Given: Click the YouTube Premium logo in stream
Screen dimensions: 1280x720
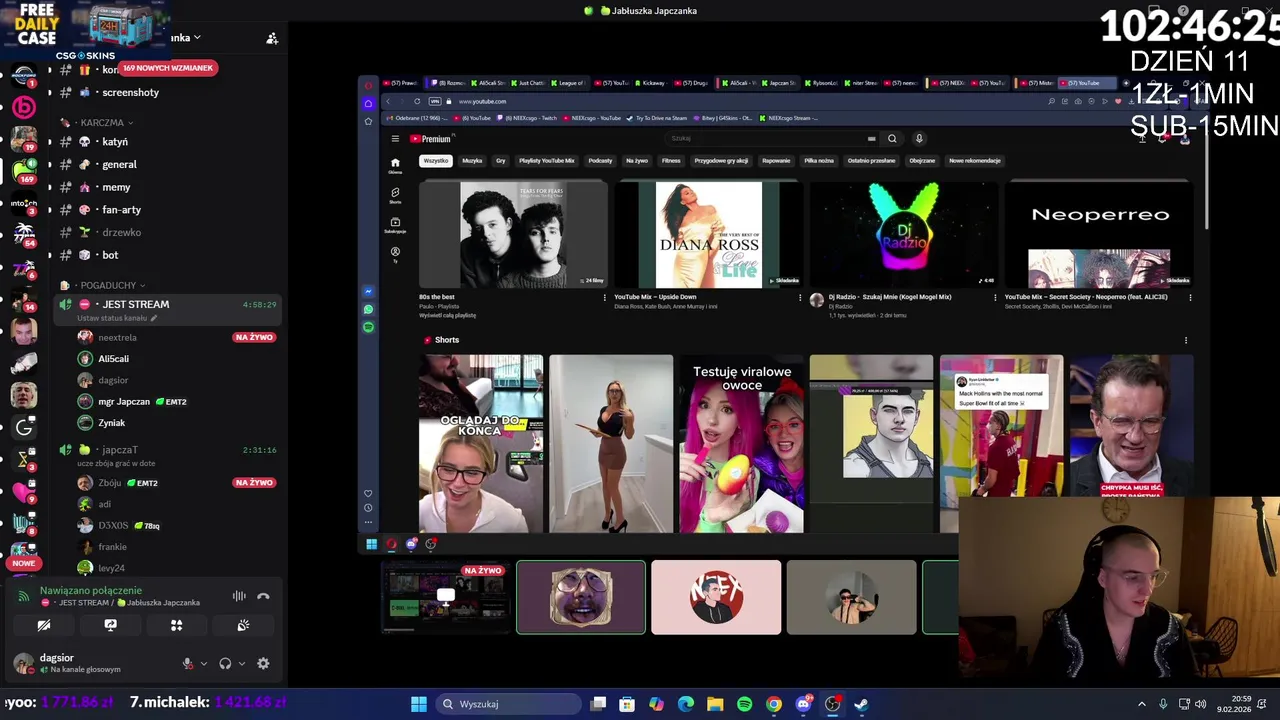Looking at the screenshot, I should click(431, 139).
